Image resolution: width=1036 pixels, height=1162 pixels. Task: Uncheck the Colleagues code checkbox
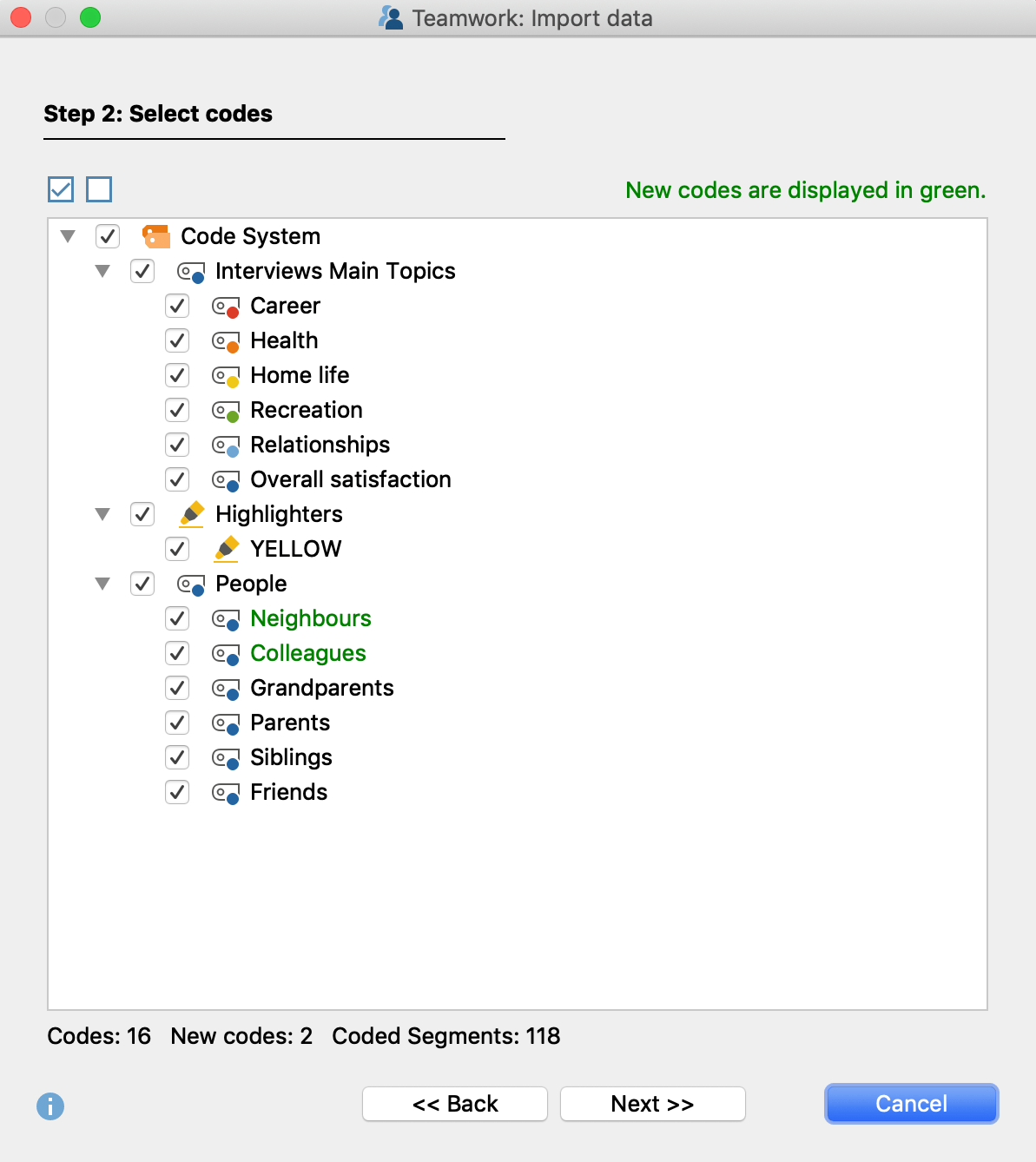(x=176, y=653)
